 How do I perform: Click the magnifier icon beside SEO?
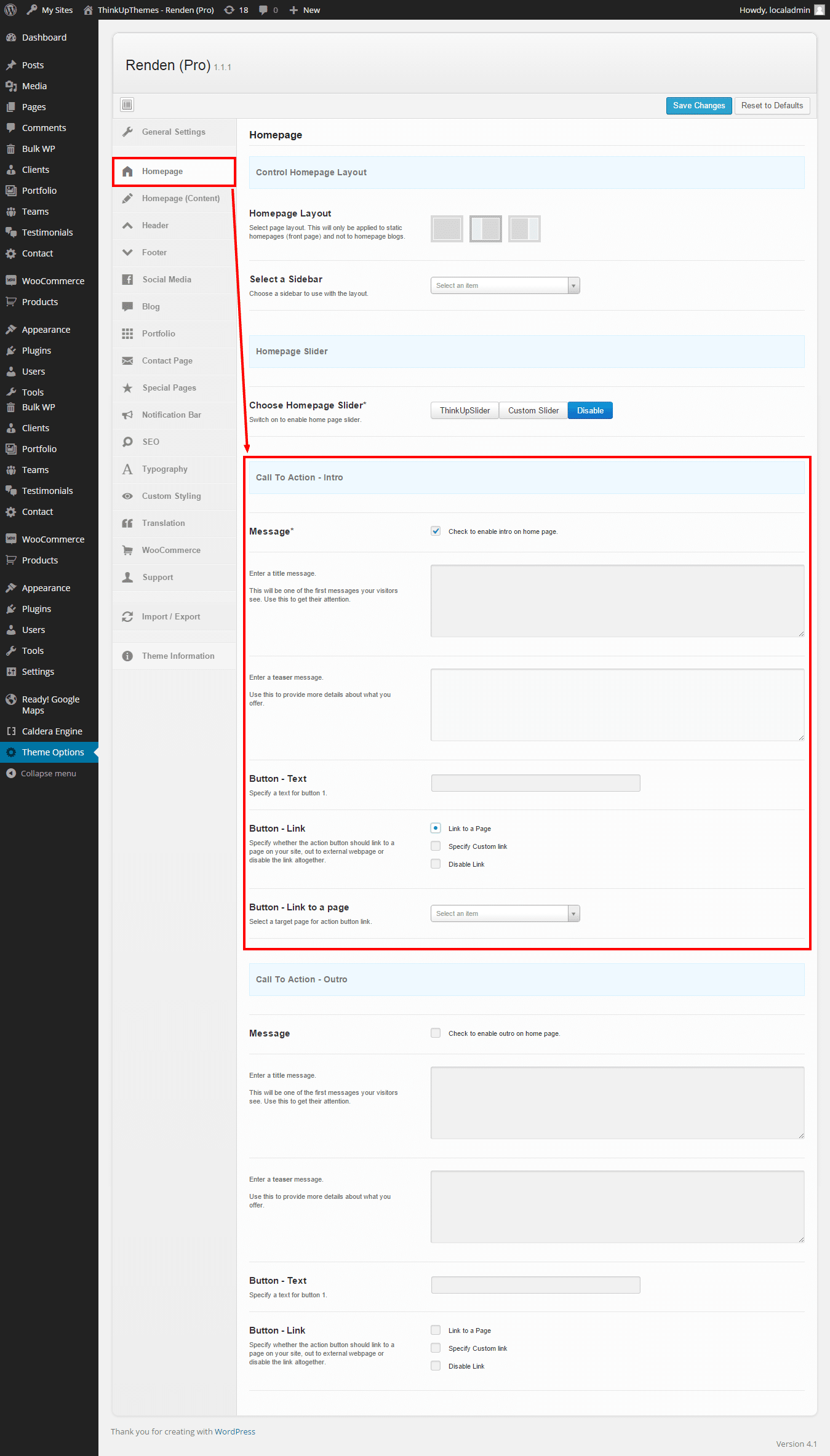127,442
